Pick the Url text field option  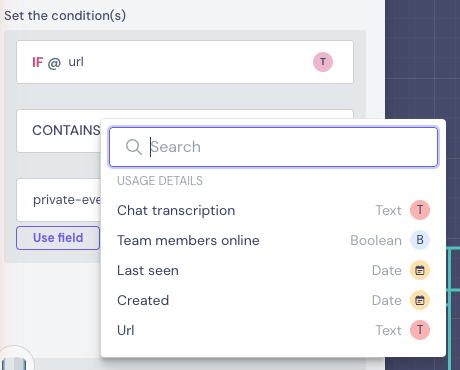click(x=273, y=330)
